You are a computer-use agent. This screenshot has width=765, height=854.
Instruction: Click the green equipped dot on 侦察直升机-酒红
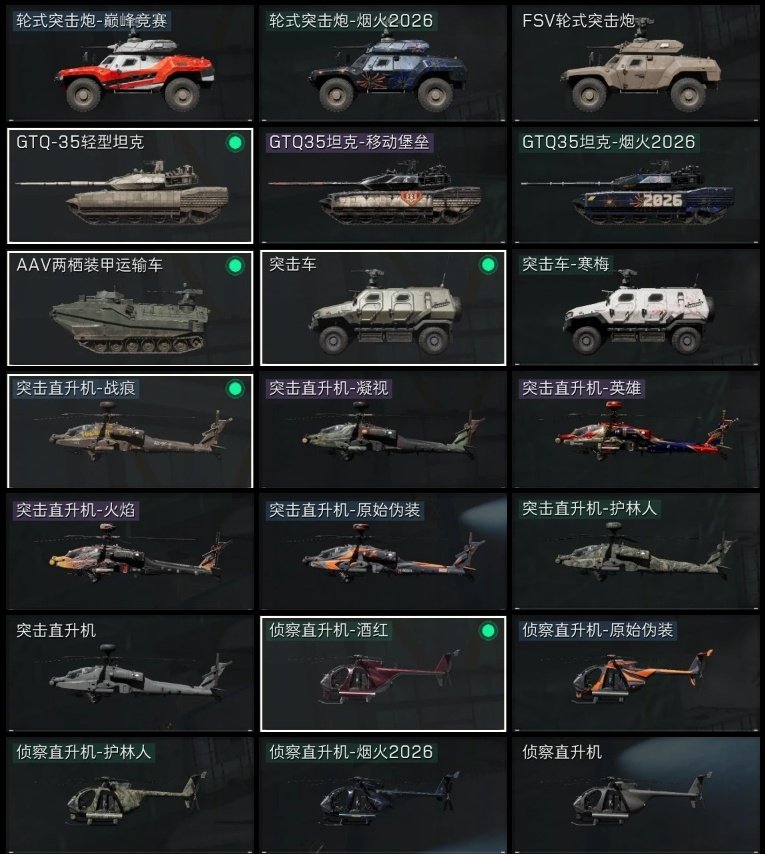point(488,631)
